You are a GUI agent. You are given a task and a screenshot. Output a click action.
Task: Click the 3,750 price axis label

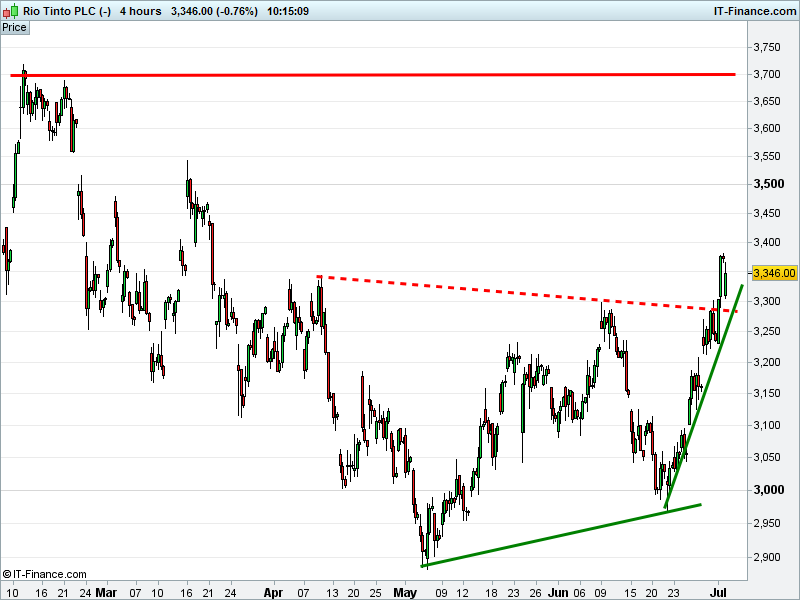tap(767, 47)
